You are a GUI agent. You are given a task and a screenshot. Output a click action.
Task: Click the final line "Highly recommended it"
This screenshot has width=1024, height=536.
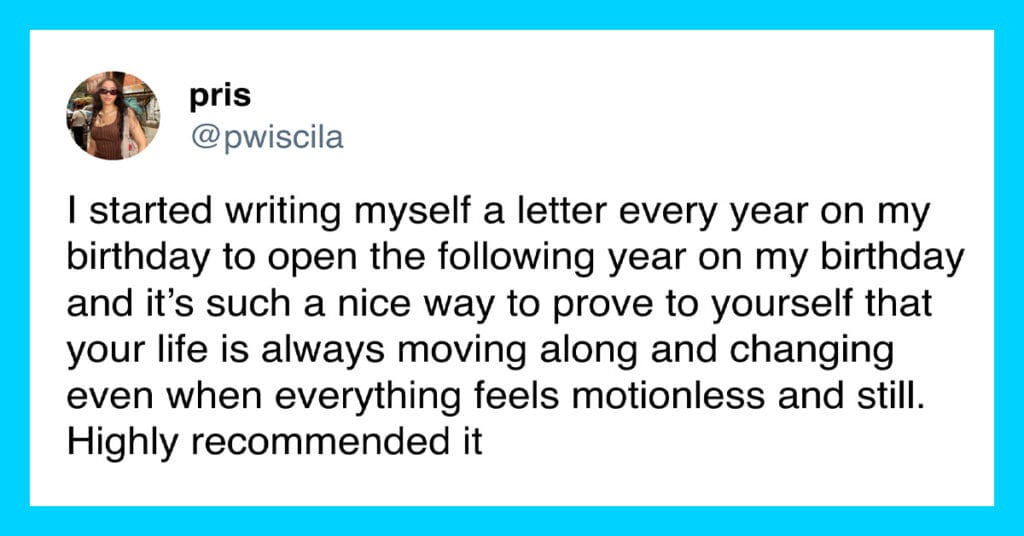tap(274, 443)
